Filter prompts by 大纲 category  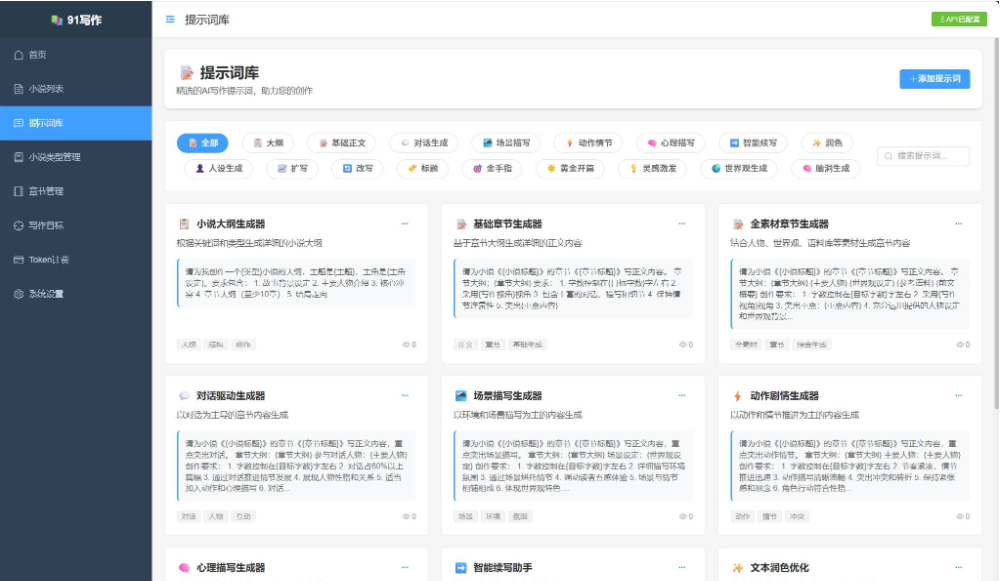click(x=267, y=143)
